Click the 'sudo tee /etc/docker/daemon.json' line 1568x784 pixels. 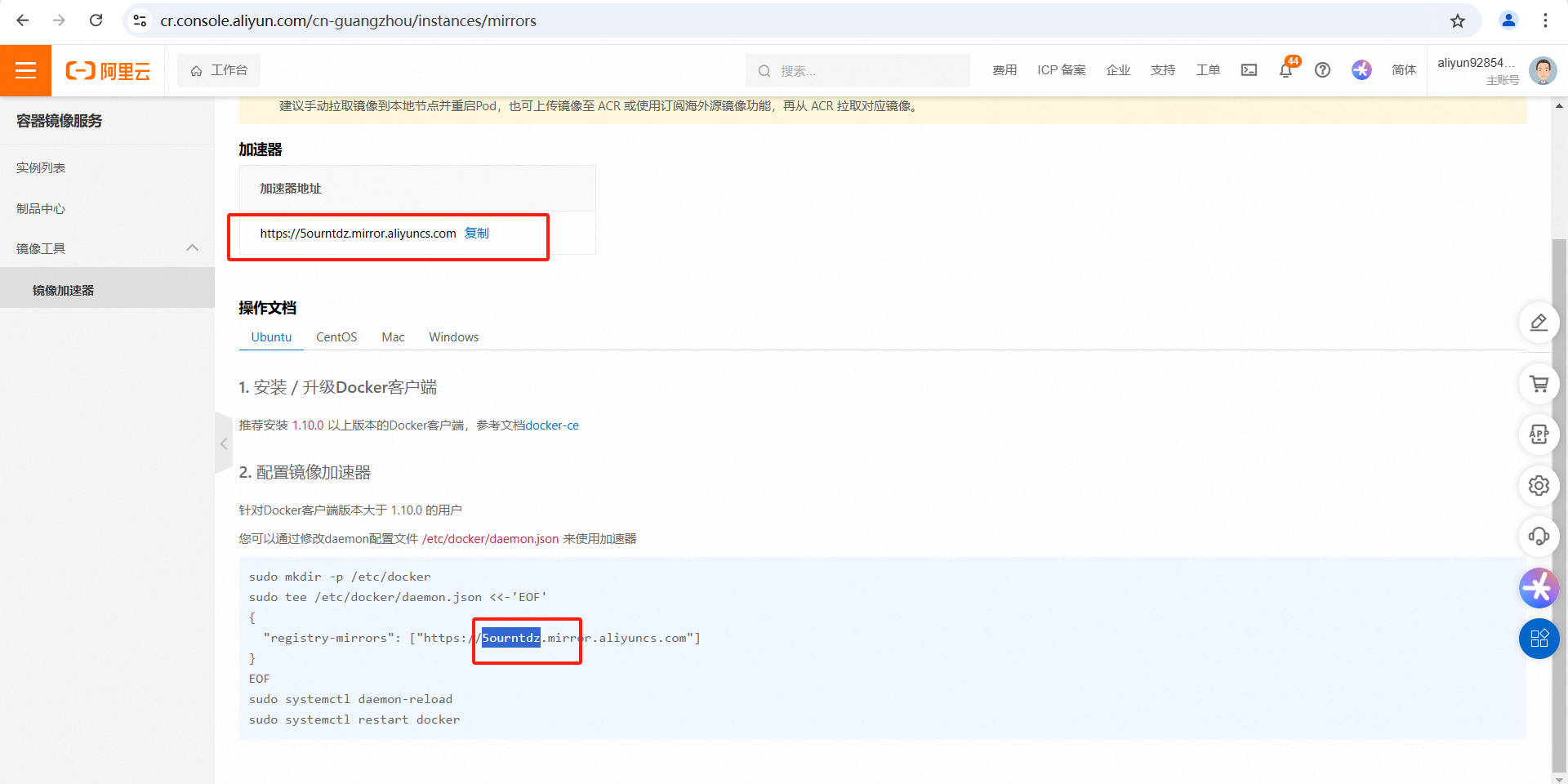point(398,597)
